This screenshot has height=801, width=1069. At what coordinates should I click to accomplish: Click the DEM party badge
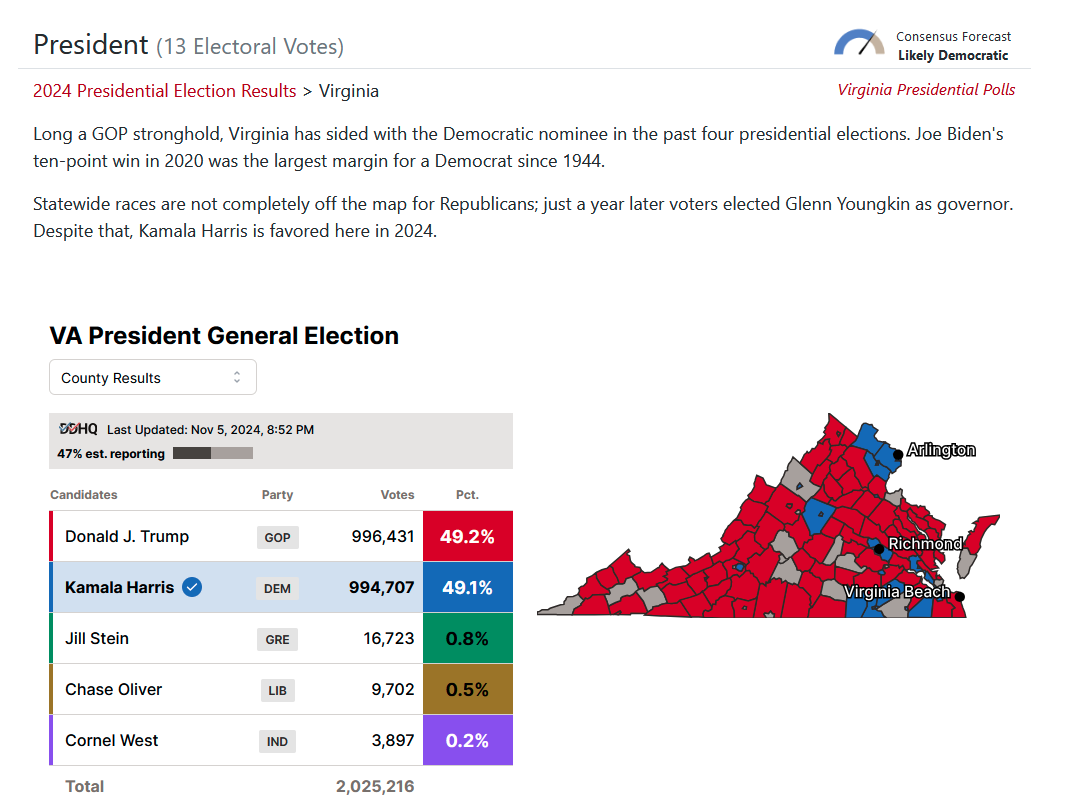tap(277, 588)
